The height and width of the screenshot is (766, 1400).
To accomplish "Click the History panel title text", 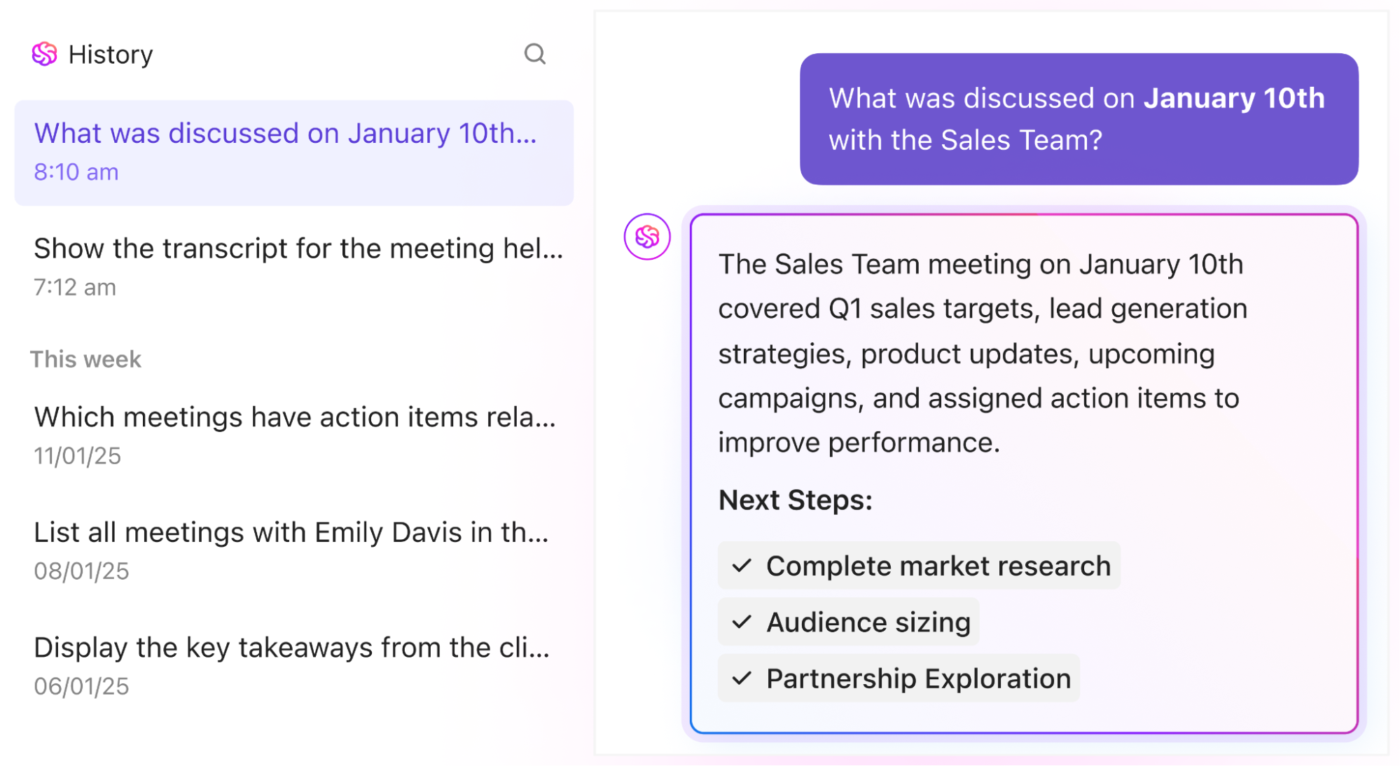I will (110, 54).
